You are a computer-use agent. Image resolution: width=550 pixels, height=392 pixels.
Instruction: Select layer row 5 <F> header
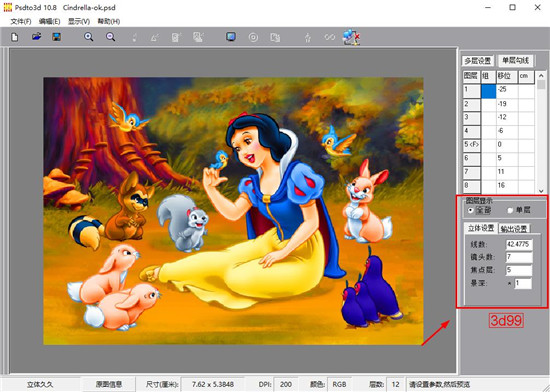[x=471, y=146]
